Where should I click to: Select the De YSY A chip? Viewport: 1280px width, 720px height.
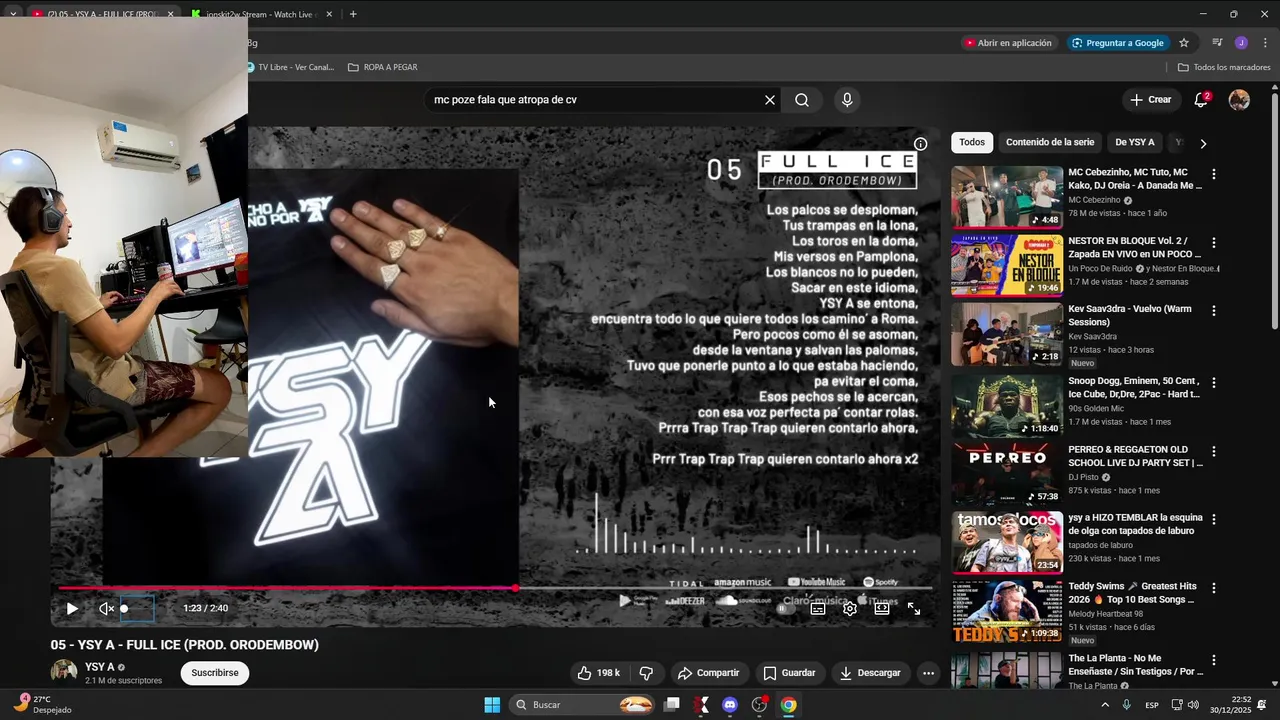pyautogui.click(x=1135, y=143)
